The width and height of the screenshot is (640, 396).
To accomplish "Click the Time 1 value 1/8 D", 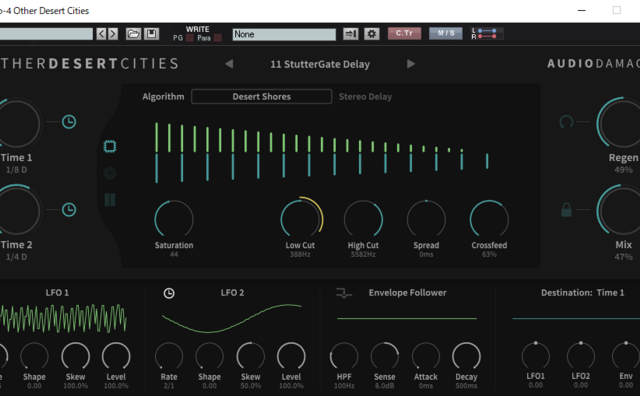I will (16, 170).
